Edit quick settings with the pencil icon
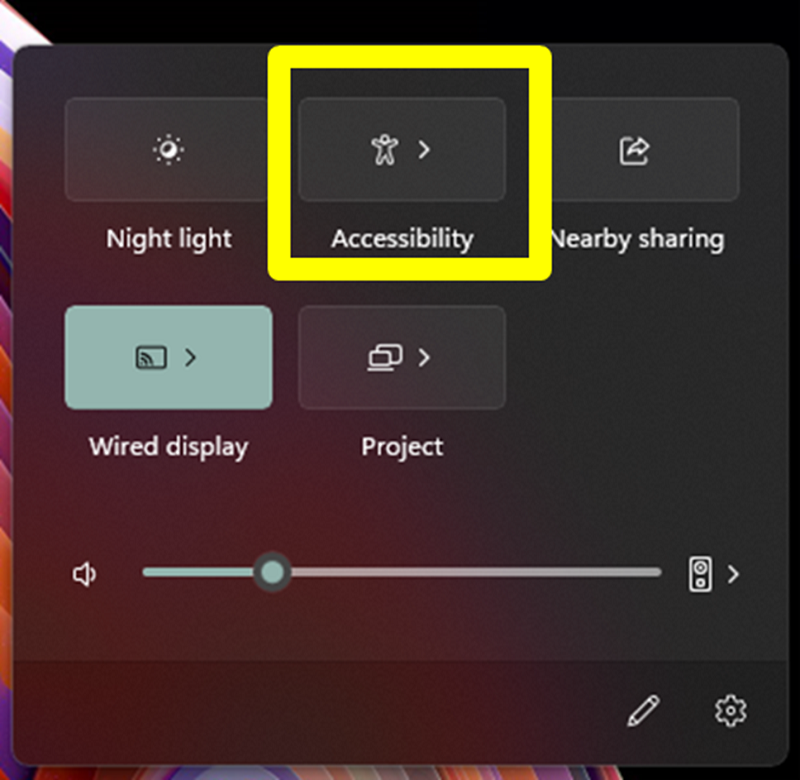The height and width of the screenshot is (780, 800). click(x=643, y=710)
